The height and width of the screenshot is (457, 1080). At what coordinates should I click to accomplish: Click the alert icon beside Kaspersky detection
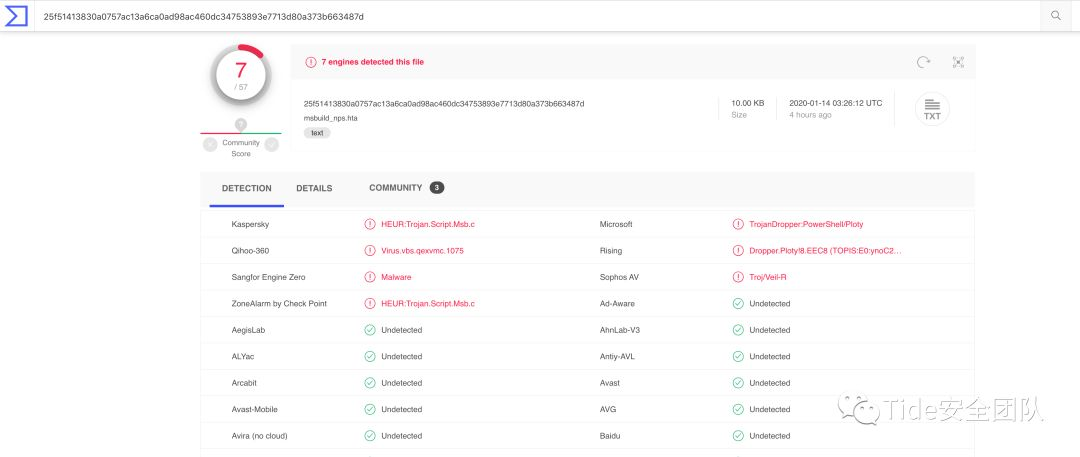[x=370, y=224]
